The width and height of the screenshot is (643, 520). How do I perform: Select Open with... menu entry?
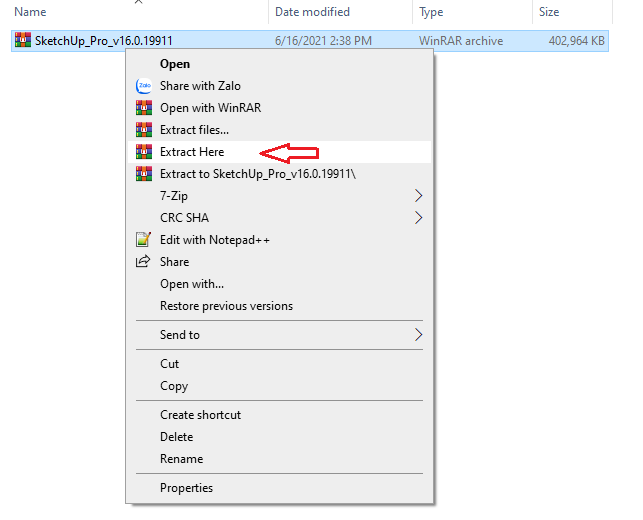pyautogui.click(x=191, y=284)
